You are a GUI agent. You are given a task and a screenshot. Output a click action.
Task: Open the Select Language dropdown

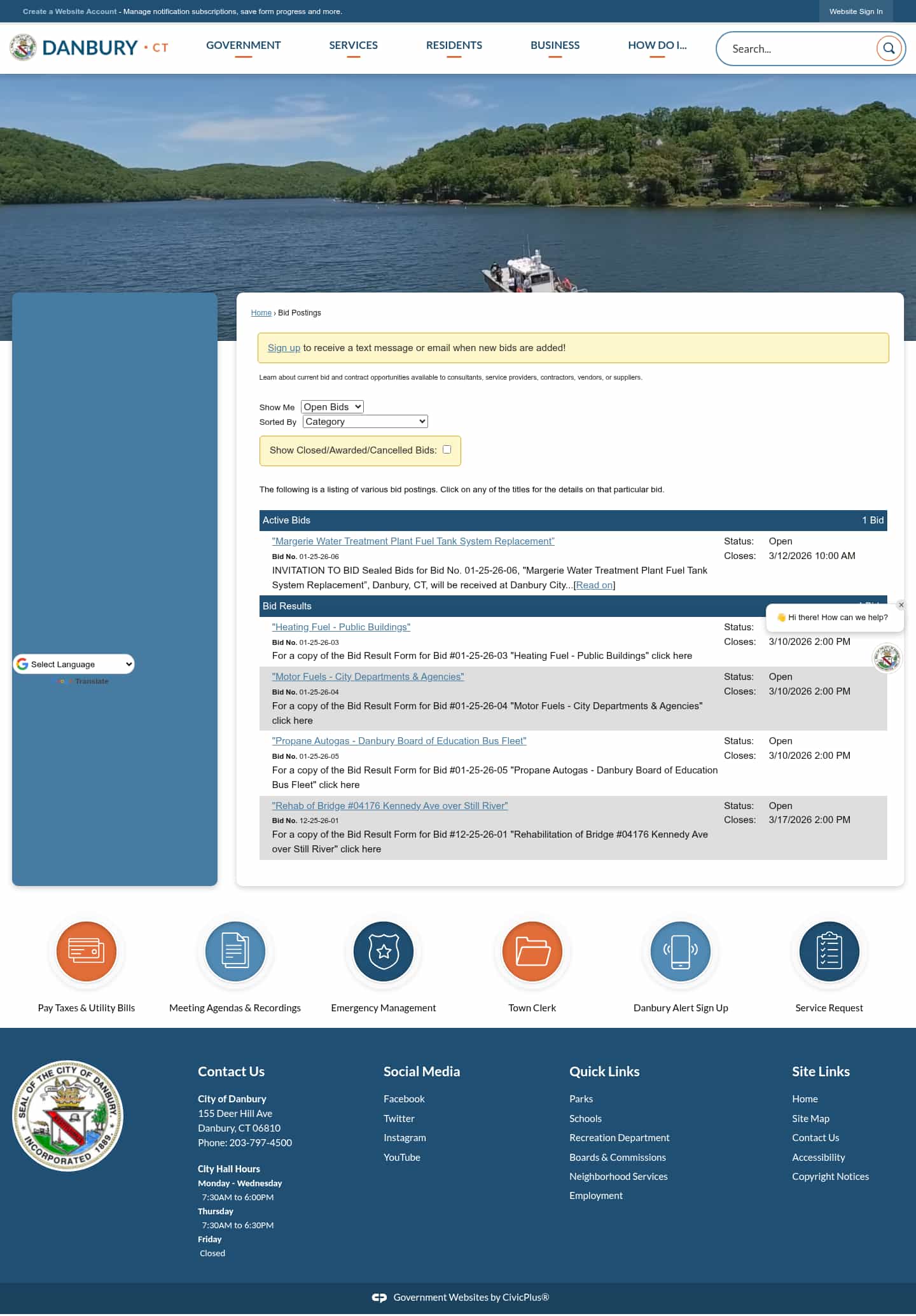coord(74,664)
